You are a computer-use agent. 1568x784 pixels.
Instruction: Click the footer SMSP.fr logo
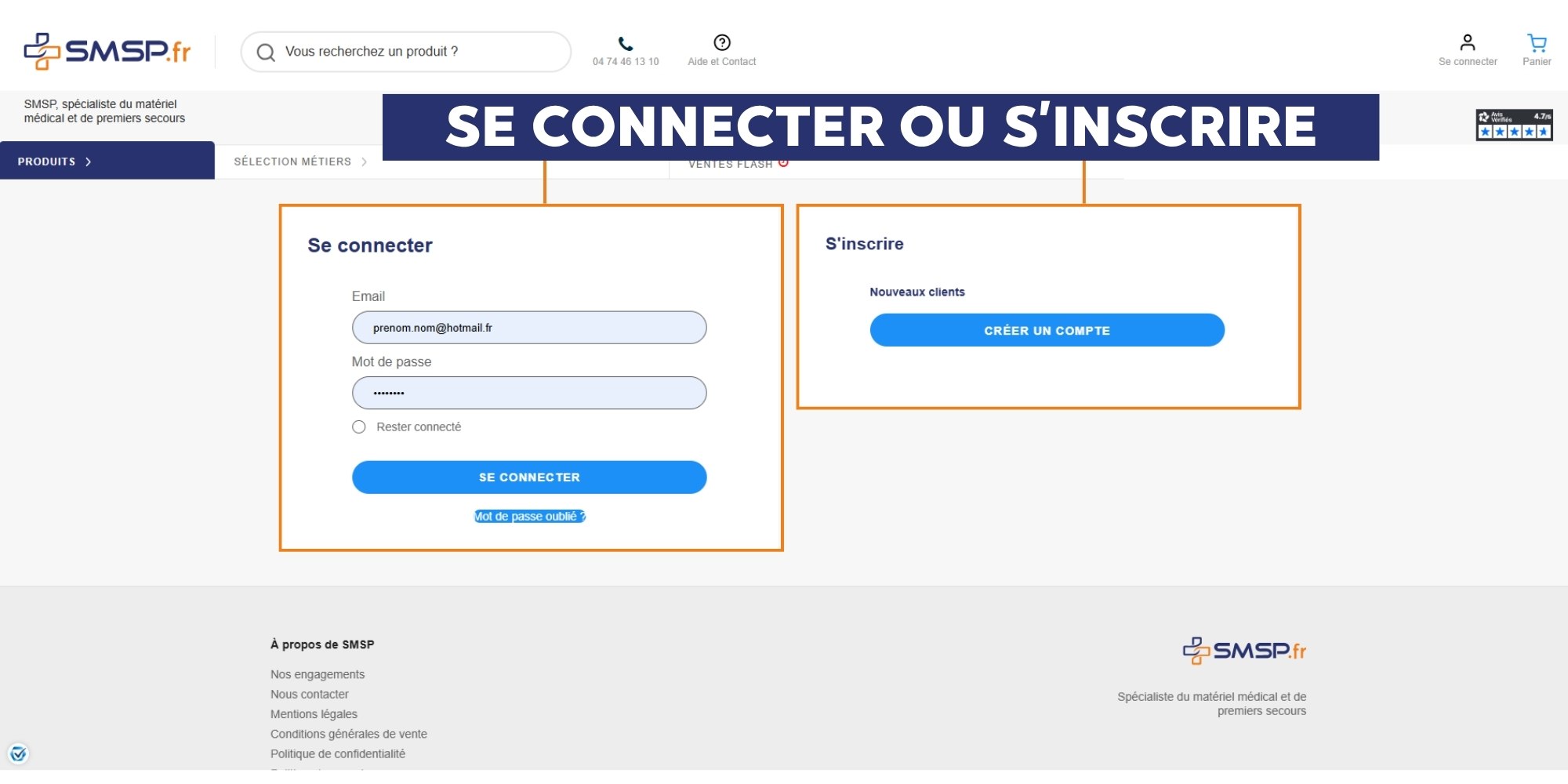(1244, 651)
